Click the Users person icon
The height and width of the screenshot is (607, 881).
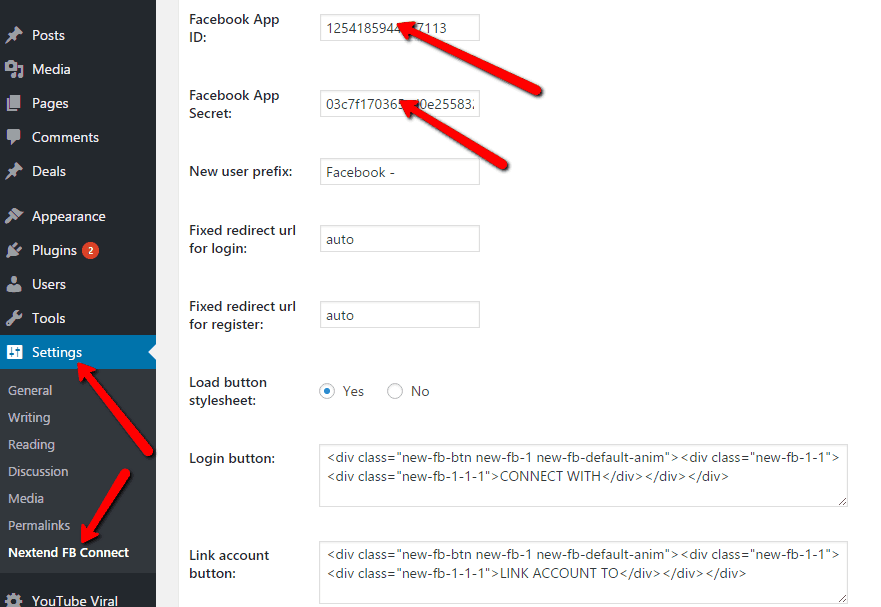[x=13, y=284]
